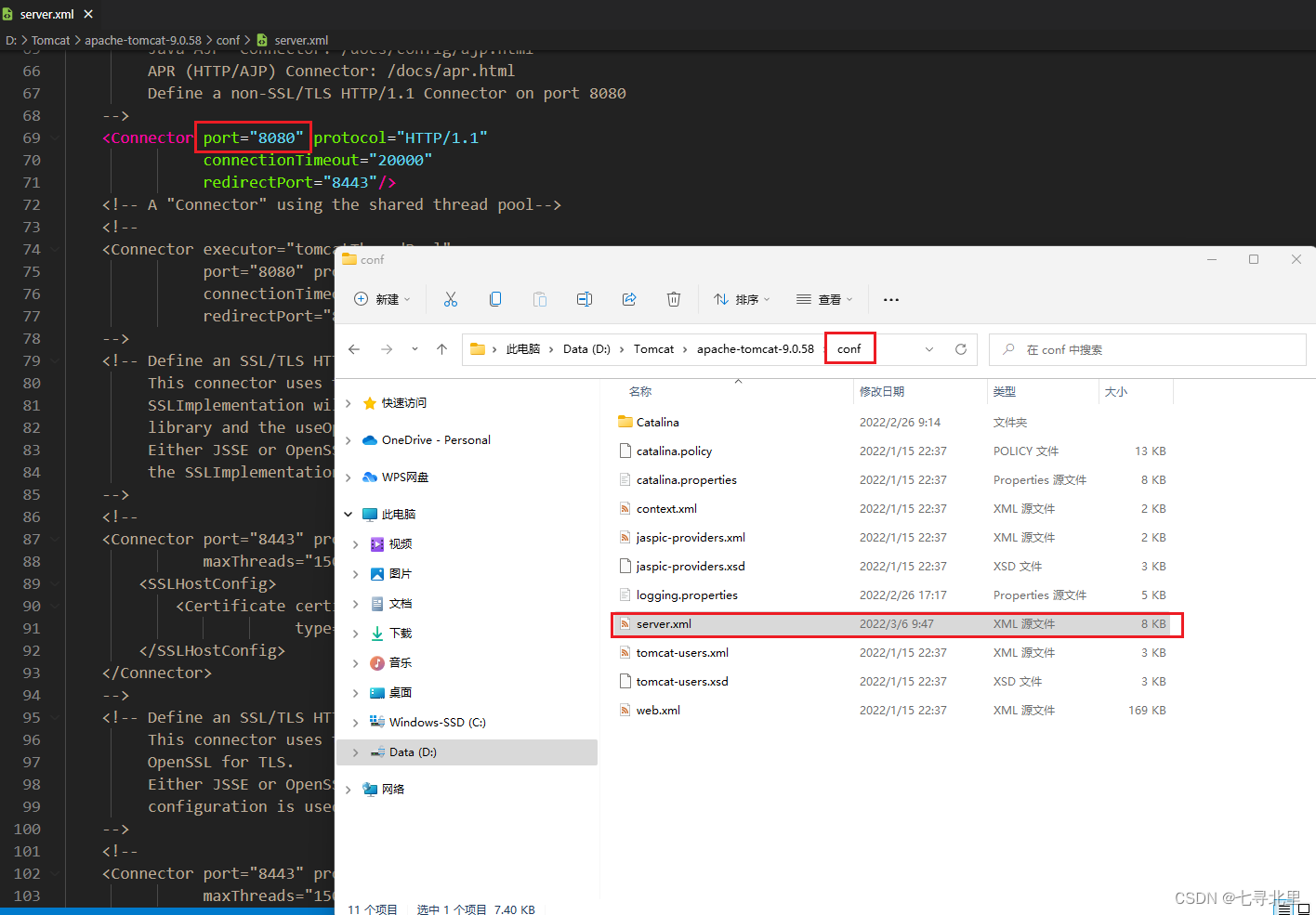The image size is (1316, 915).
Task: Click apache-tomcat-9.0.58 in editor breadcrumb
Action: coord(143,40)
